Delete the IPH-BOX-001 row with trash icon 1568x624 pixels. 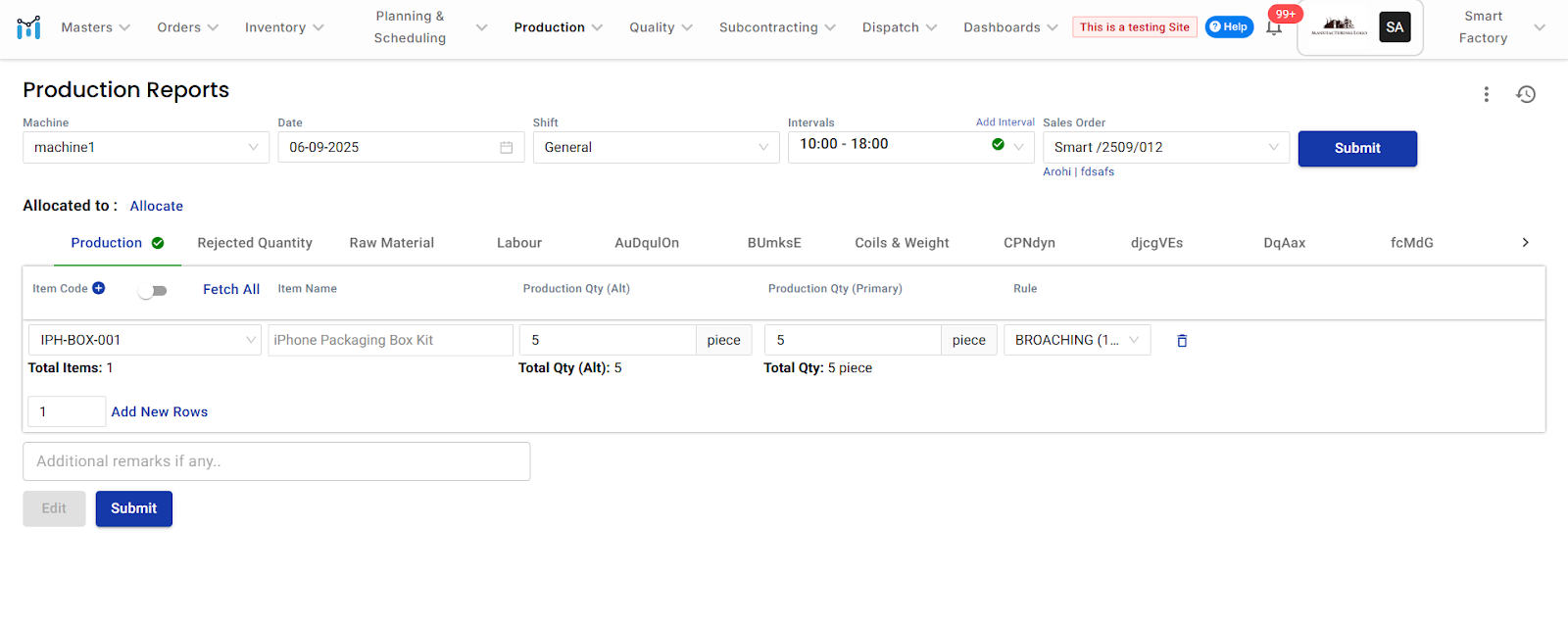click(1182, 341)
